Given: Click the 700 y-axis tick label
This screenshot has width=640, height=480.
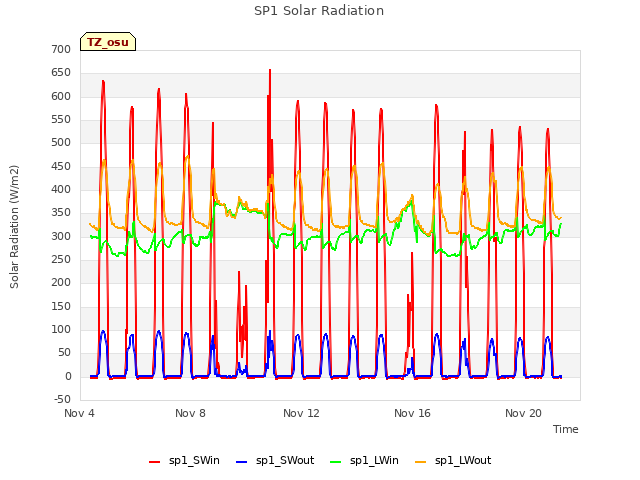Looking at the screenshot, I should (61, 49).
